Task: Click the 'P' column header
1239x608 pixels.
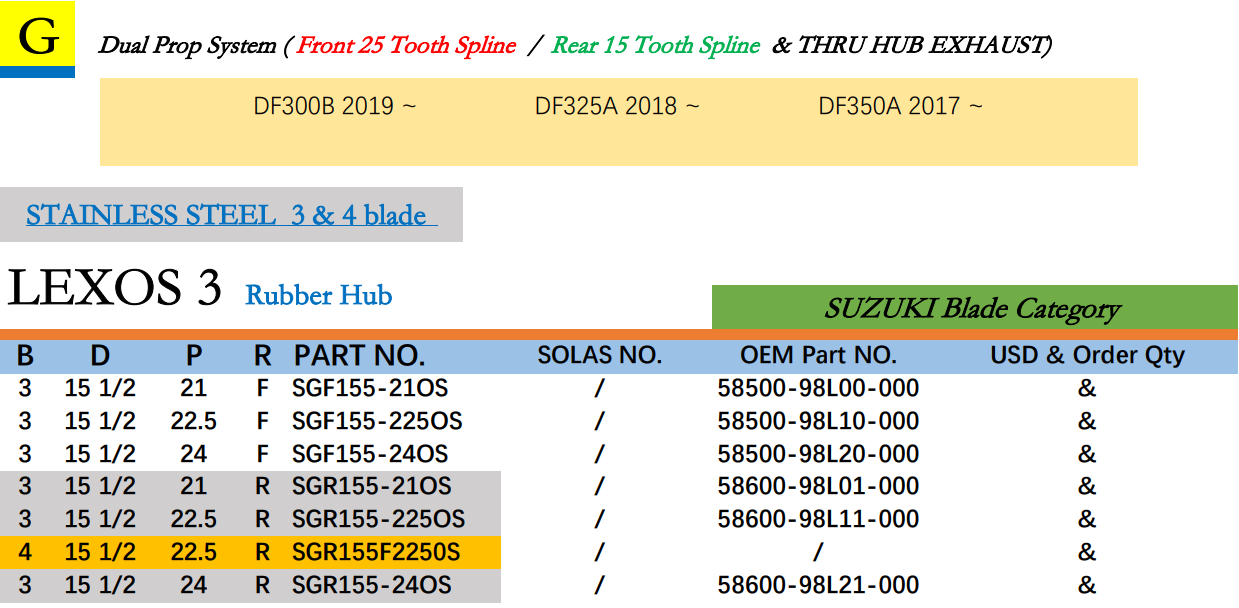Action: coord(194,356)
